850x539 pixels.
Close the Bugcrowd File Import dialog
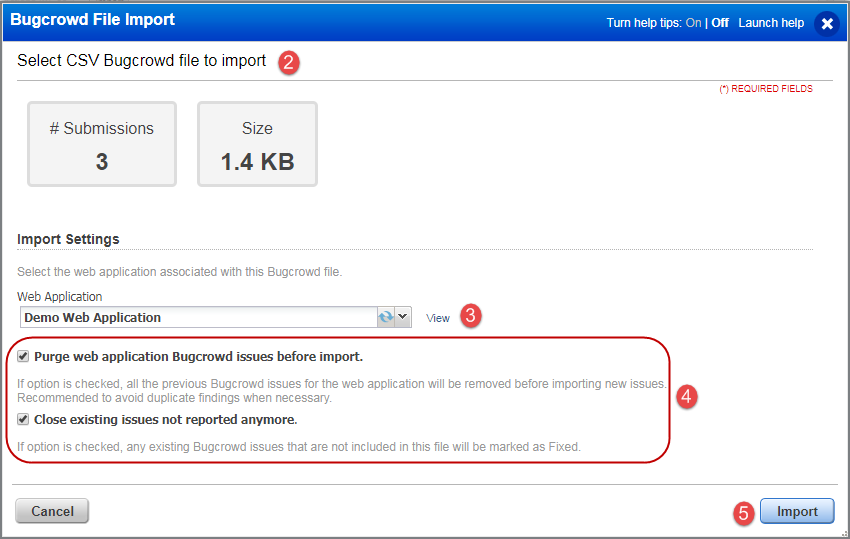pos(827,23)
